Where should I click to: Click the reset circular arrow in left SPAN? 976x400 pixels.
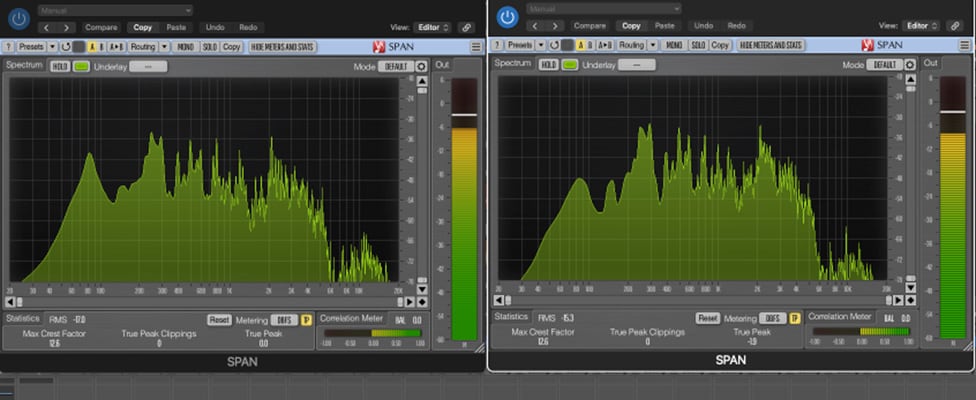[66, 47]
